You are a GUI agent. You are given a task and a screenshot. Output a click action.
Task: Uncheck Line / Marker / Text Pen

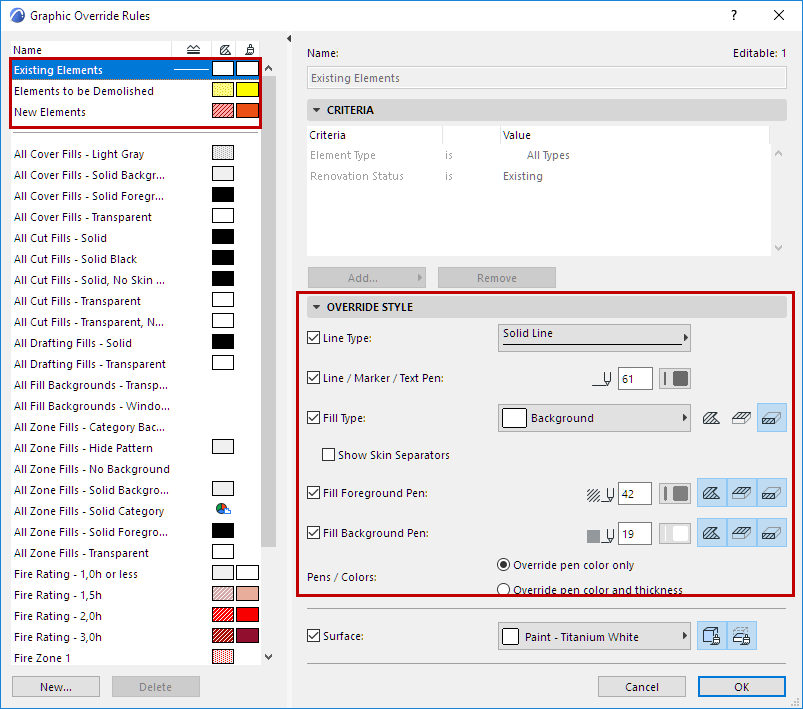[x=313, y=378]
